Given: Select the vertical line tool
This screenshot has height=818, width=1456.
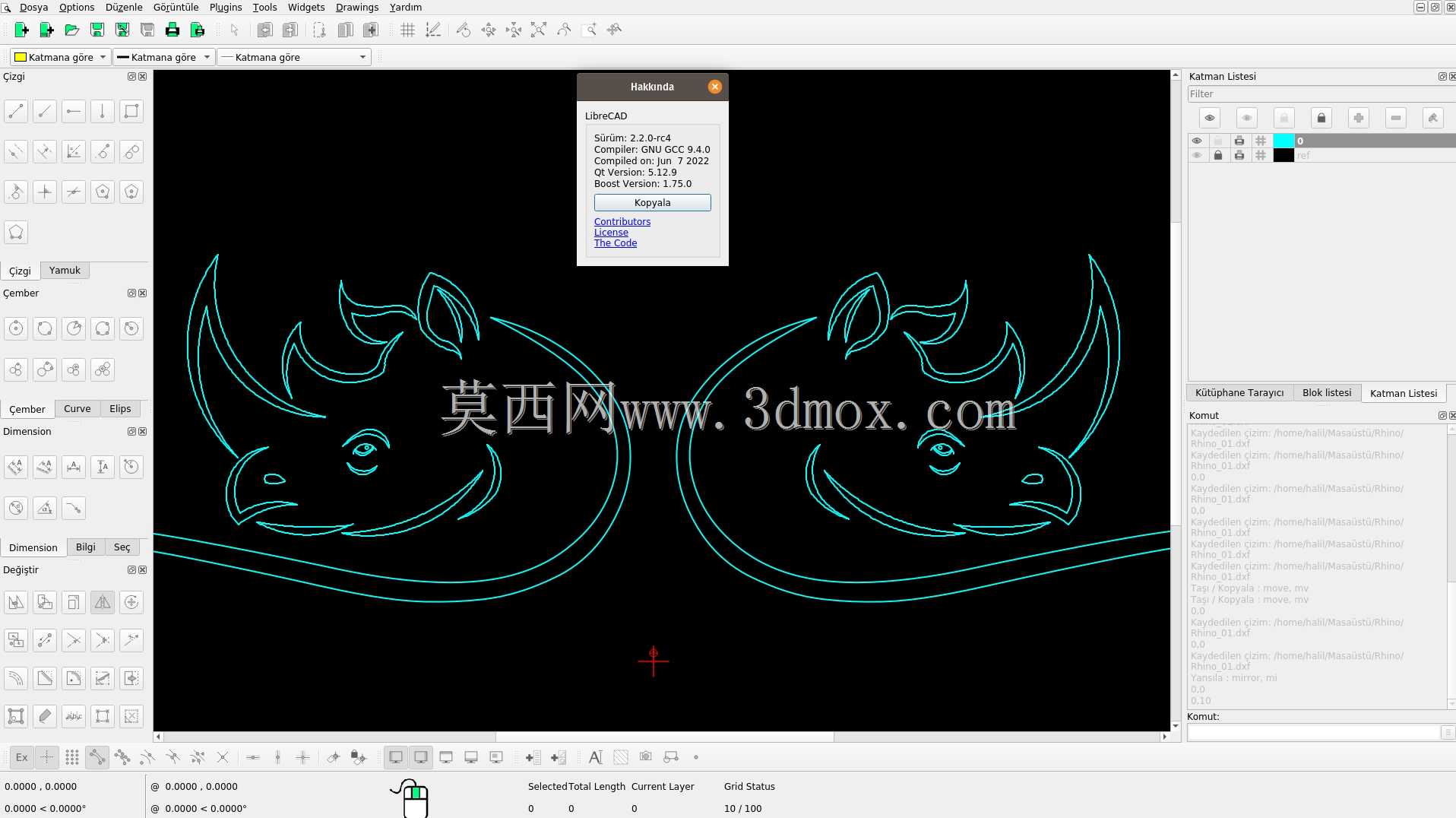Looking at the screenshot, I should tap(103, 111).
